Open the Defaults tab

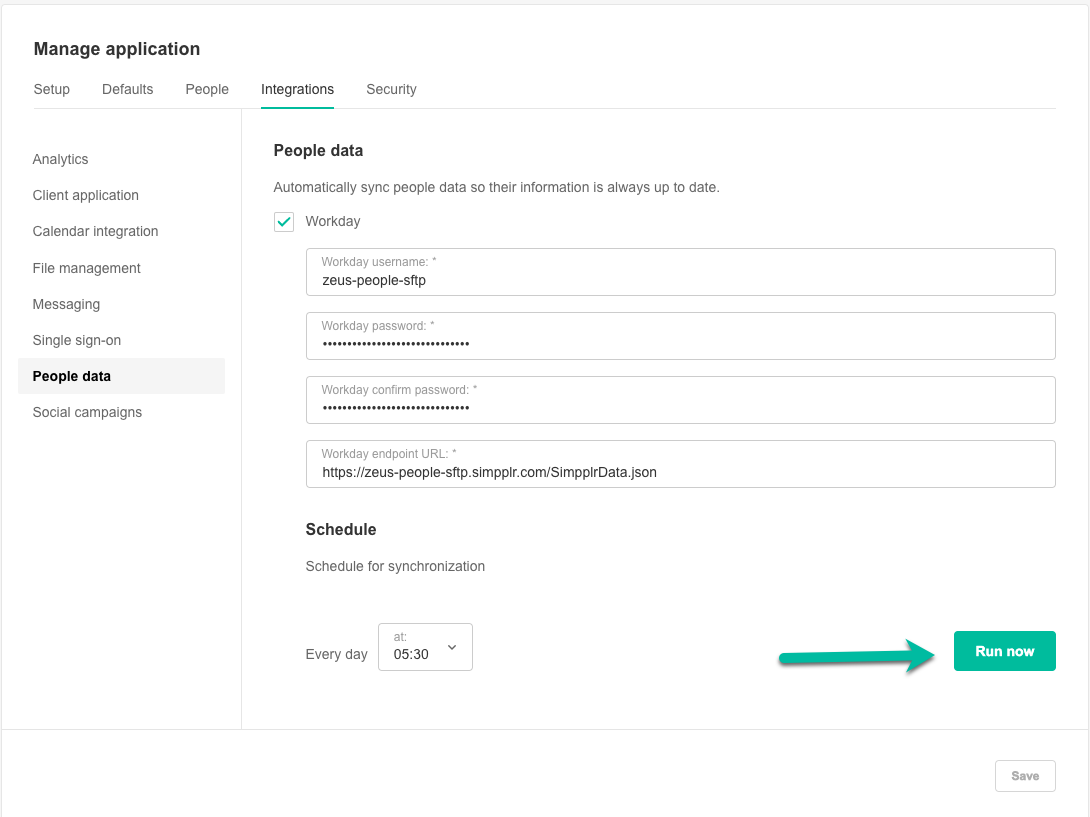point(127,89)
